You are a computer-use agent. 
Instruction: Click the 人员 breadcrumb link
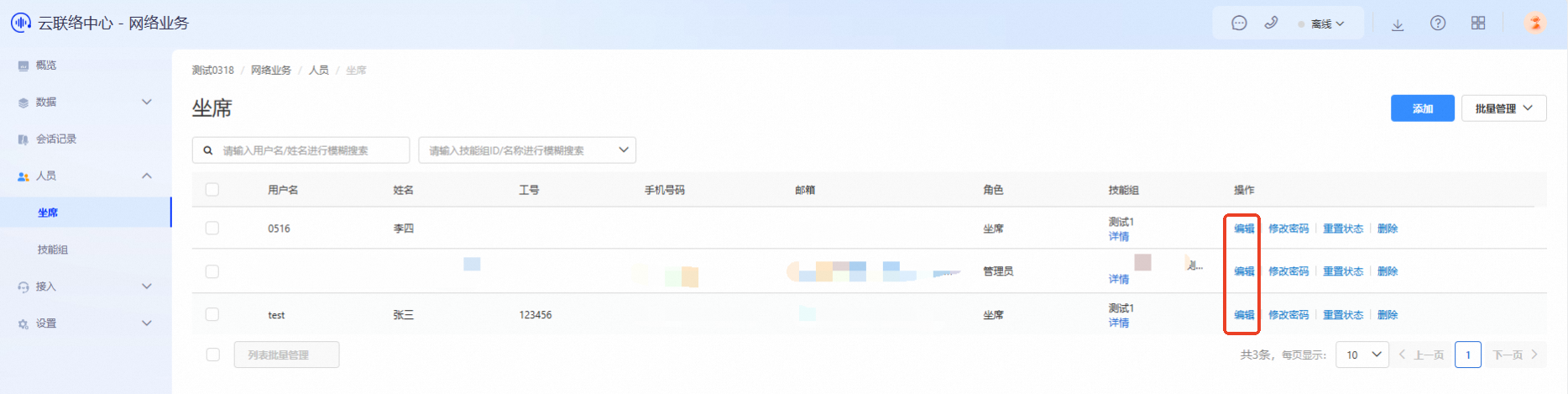319,71
